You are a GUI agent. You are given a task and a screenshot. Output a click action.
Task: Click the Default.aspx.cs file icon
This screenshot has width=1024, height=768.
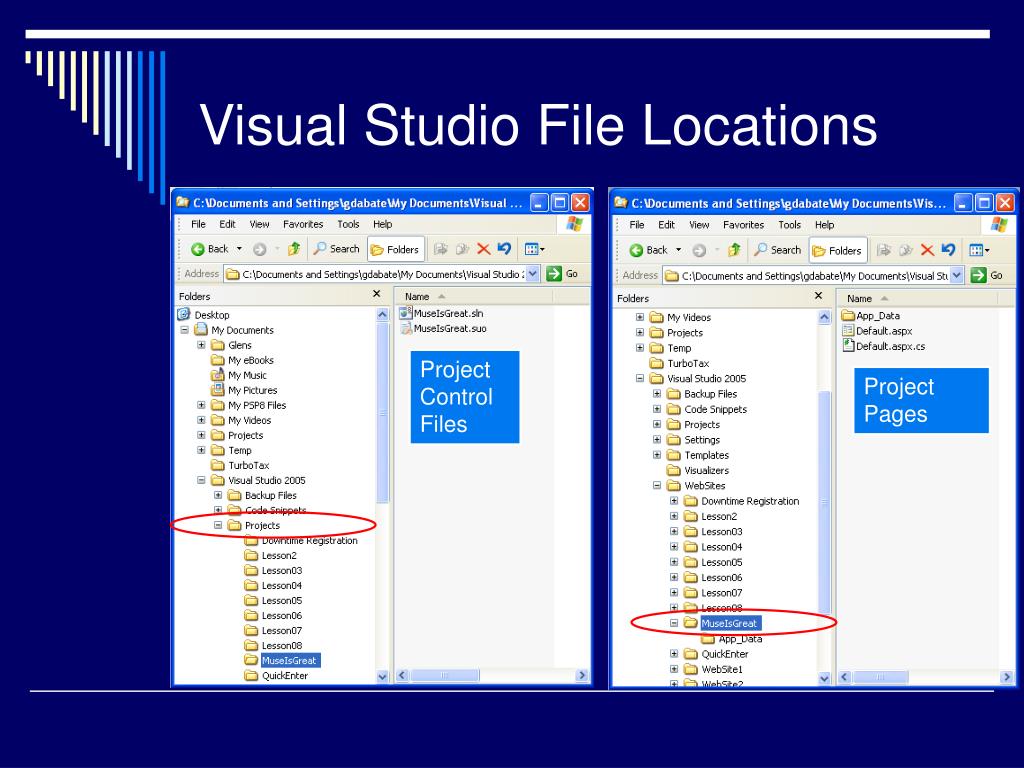coord(848,345)
